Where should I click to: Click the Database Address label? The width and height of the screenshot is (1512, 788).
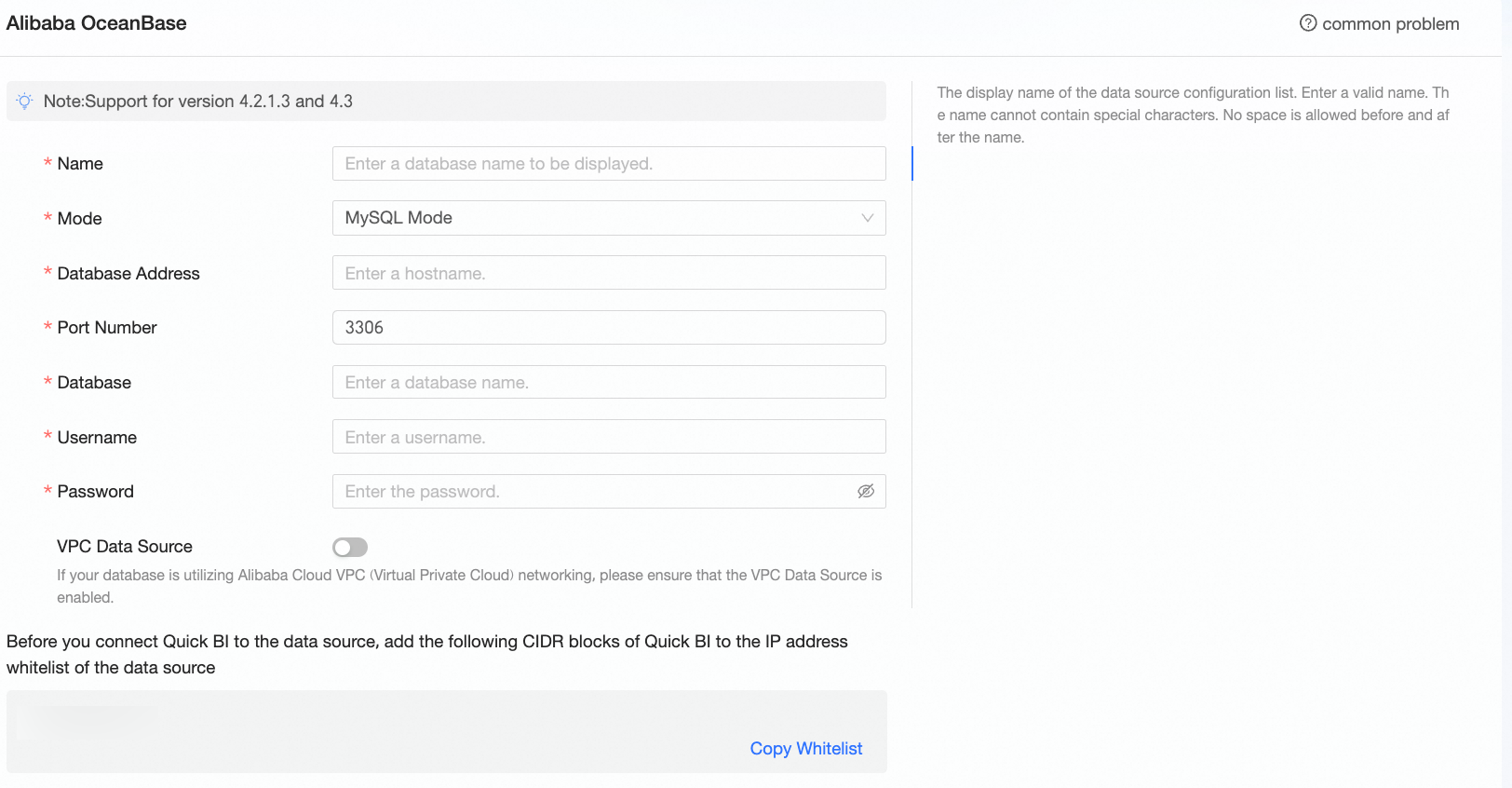pos(128,274)
